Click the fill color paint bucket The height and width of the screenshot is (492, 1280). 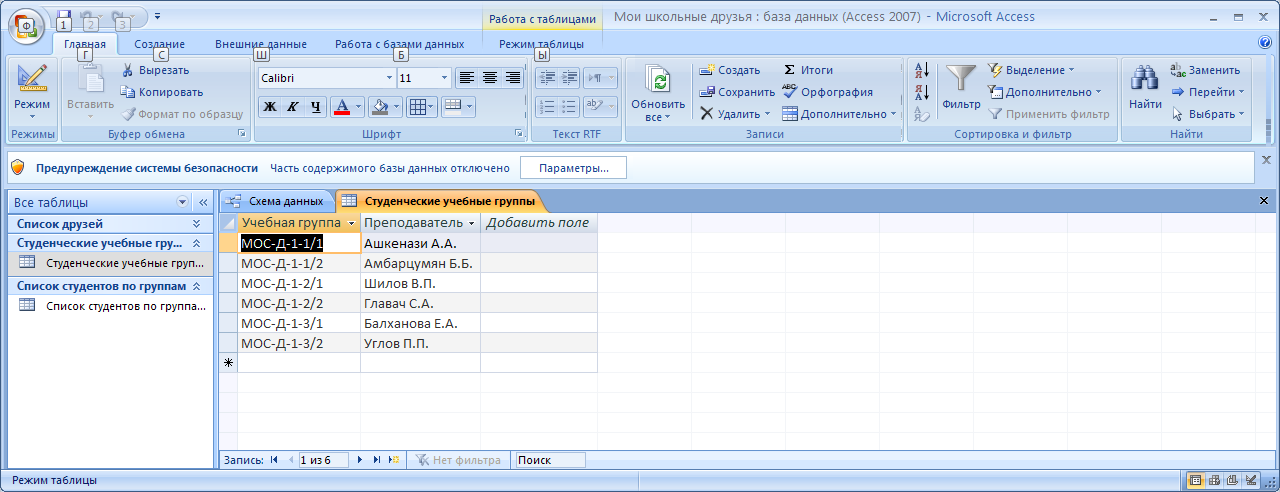379,107
